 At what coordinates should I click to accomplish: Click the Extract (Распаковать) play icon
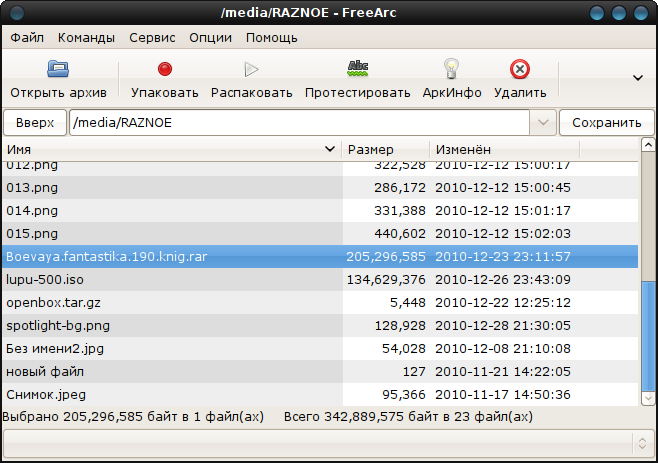coord(251,69)
